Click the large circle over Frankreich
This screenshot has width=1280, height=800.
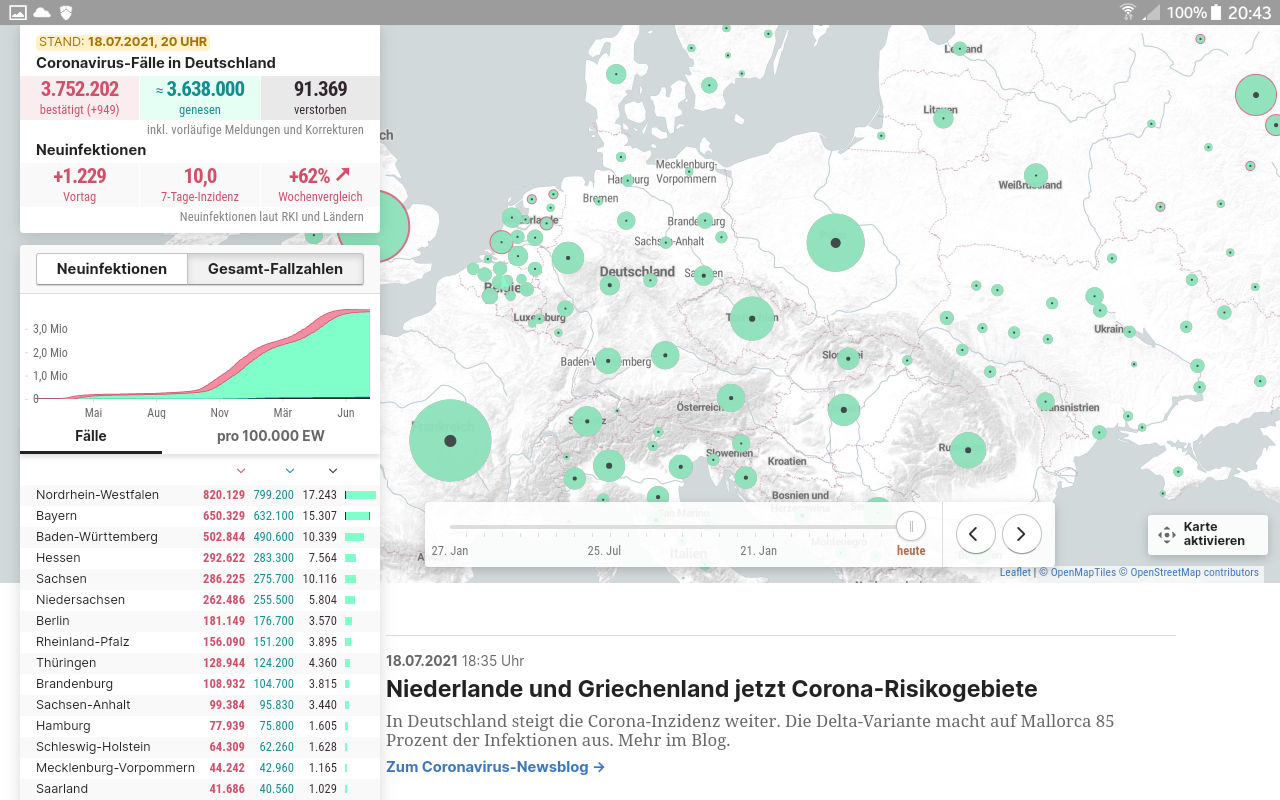[450, 441]
